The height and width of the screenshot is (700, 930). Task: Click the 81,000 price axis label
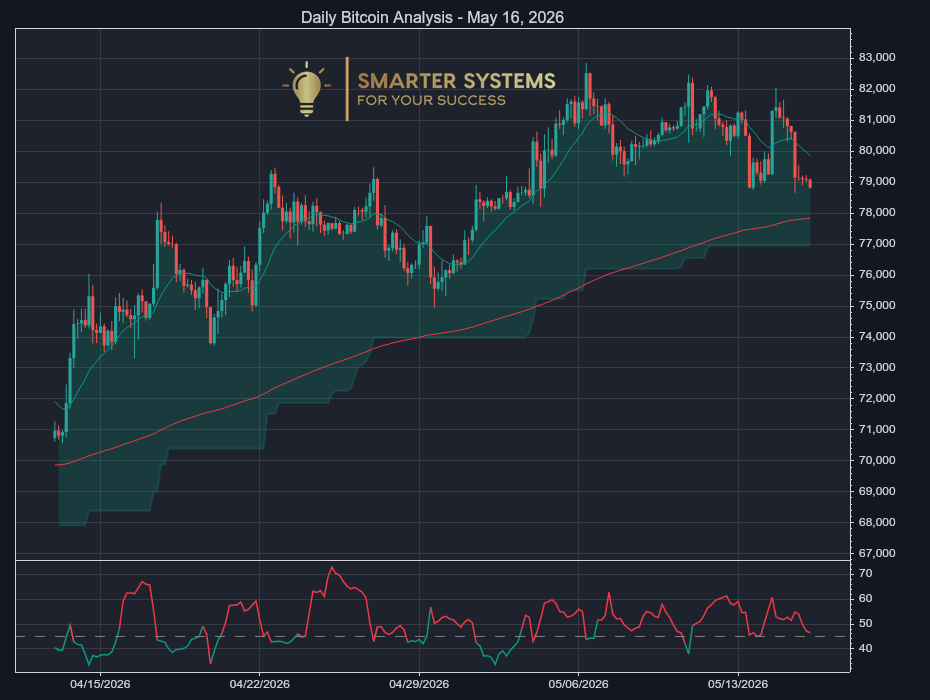pos(877,119)
